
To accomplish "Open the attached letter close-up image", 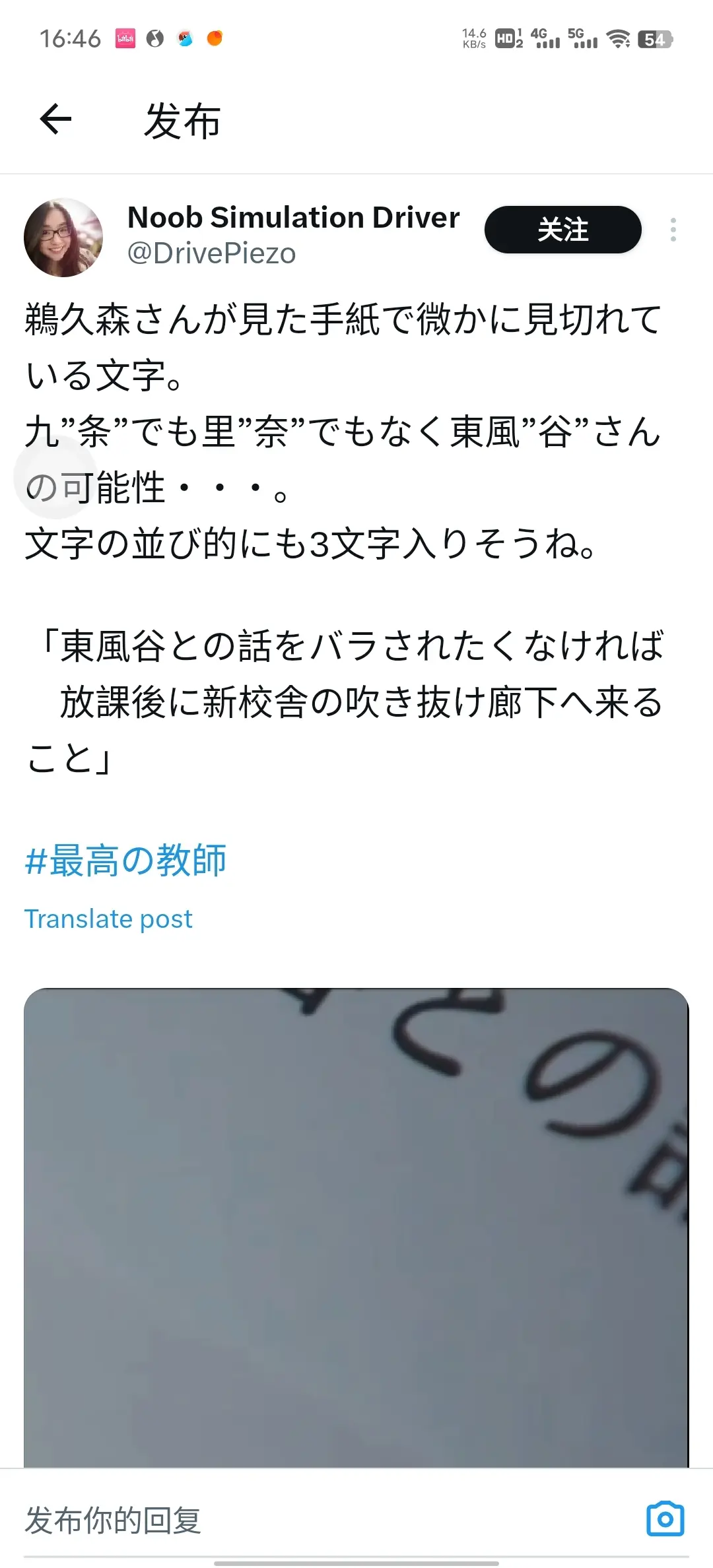I will click(x=356, y=1227).
